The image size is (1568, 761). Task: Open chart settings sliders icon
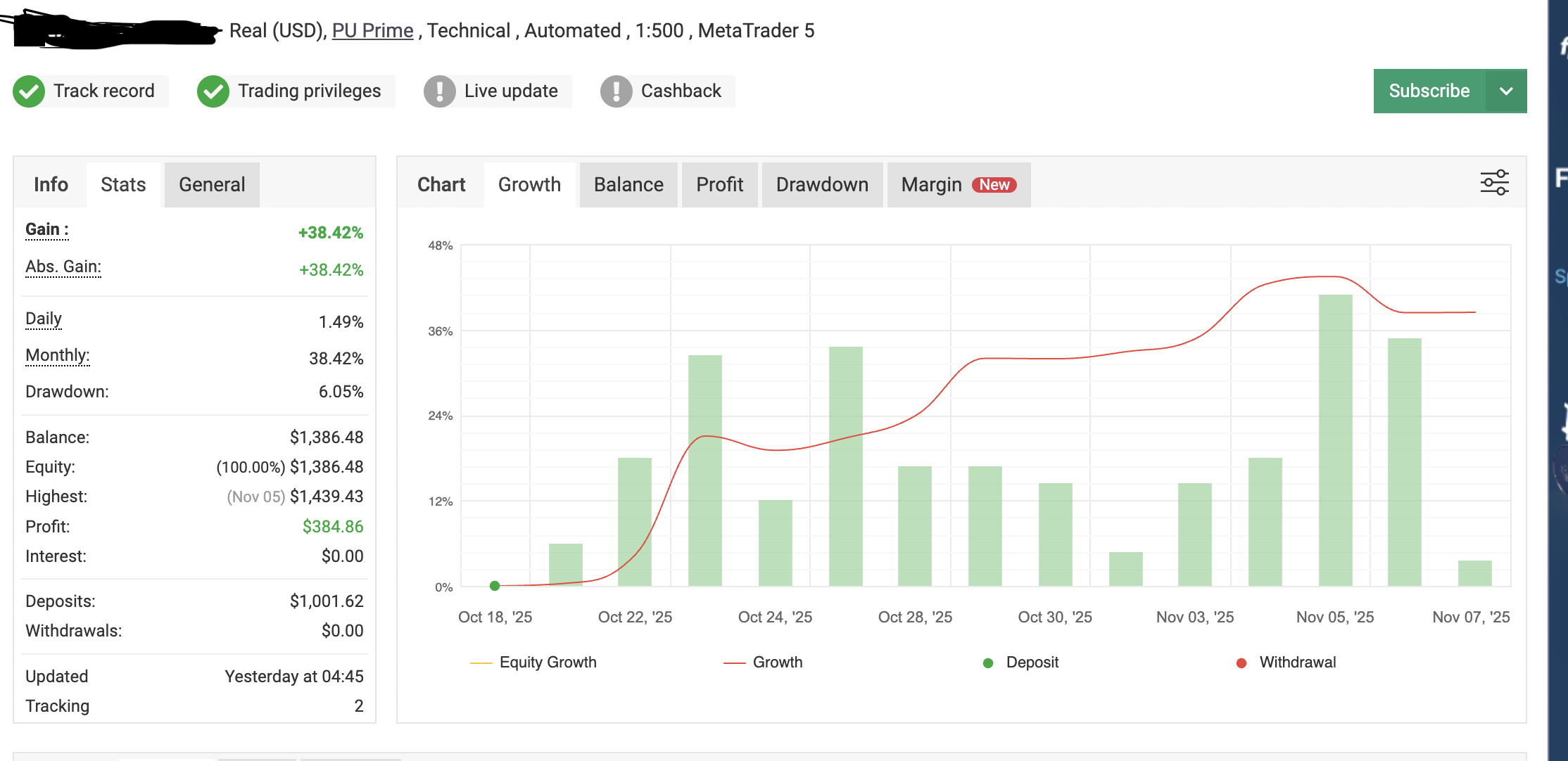[1494, 183]
